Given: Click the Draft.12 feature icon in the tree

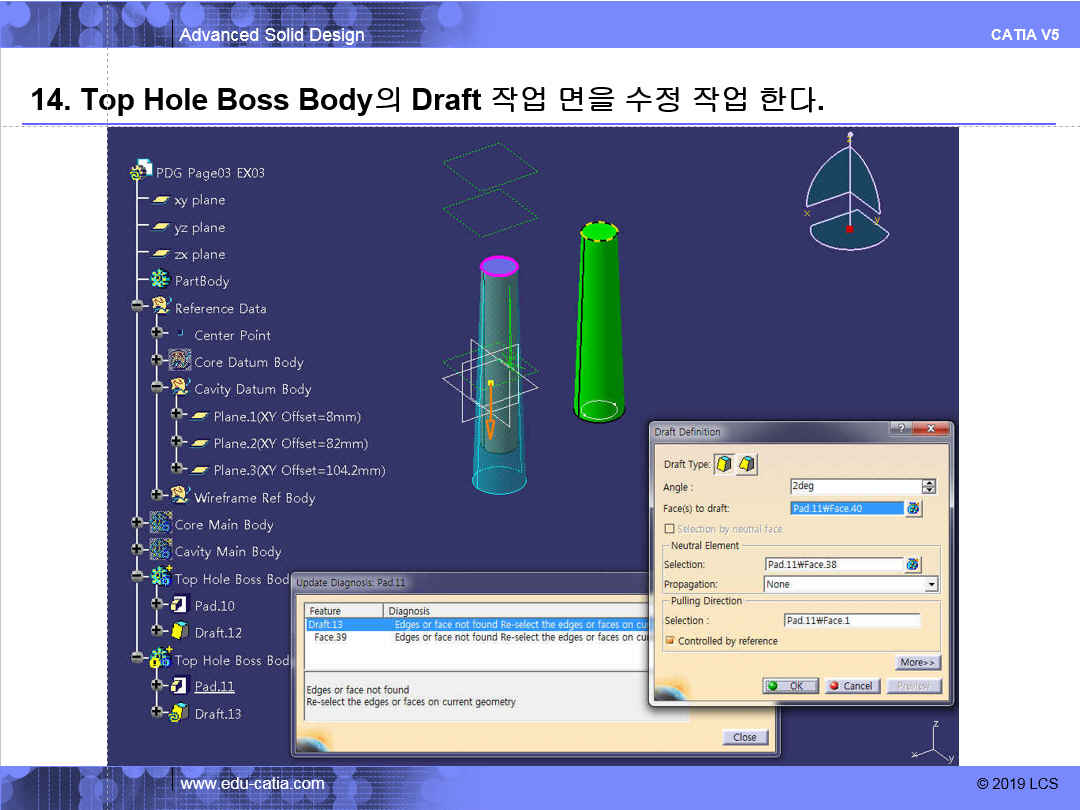Looking at the screenshot, I should tap(179, 632).
